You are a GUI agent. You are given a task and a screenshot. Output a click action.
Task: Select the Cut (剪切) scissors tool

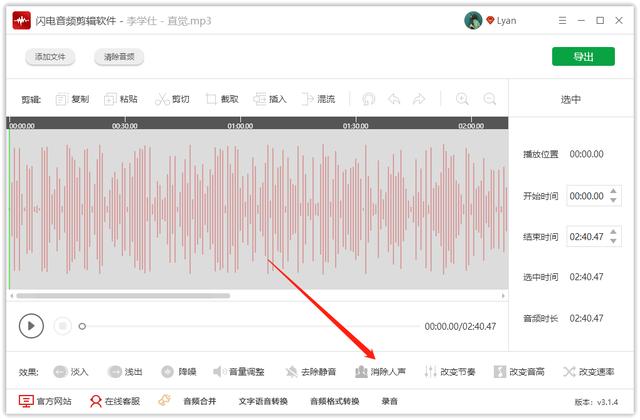[170, 99]
